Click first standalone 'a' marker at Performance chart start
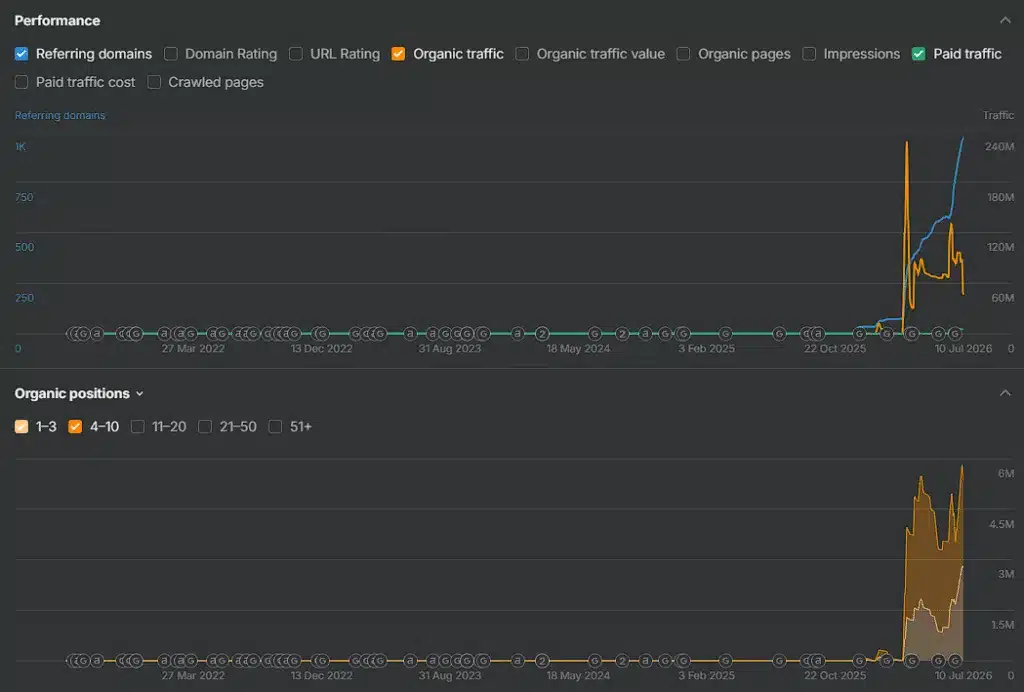This screenshot has height=692, width=1024. click(x=97, y=334)
